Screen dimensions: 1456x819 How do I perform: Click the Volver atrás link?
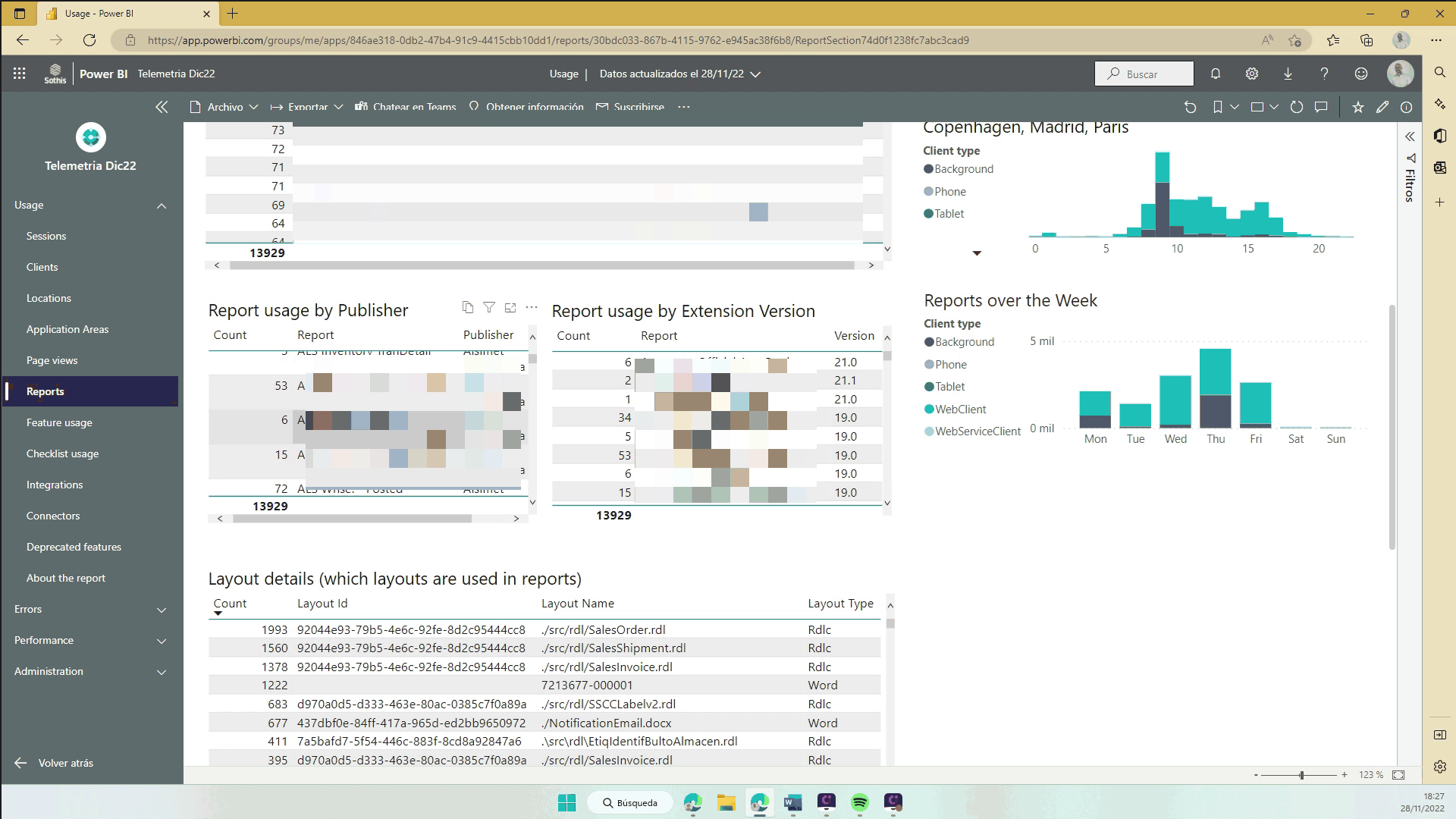click(65, 763)
